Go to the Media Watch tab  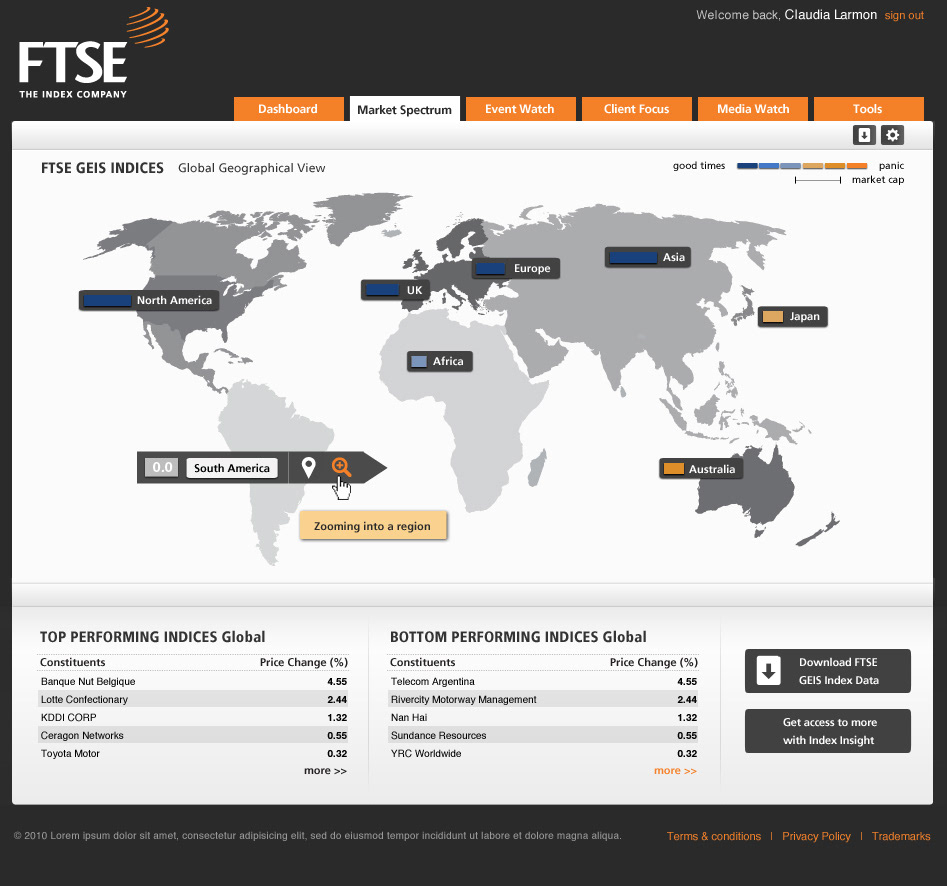click(x=753, y=109)
